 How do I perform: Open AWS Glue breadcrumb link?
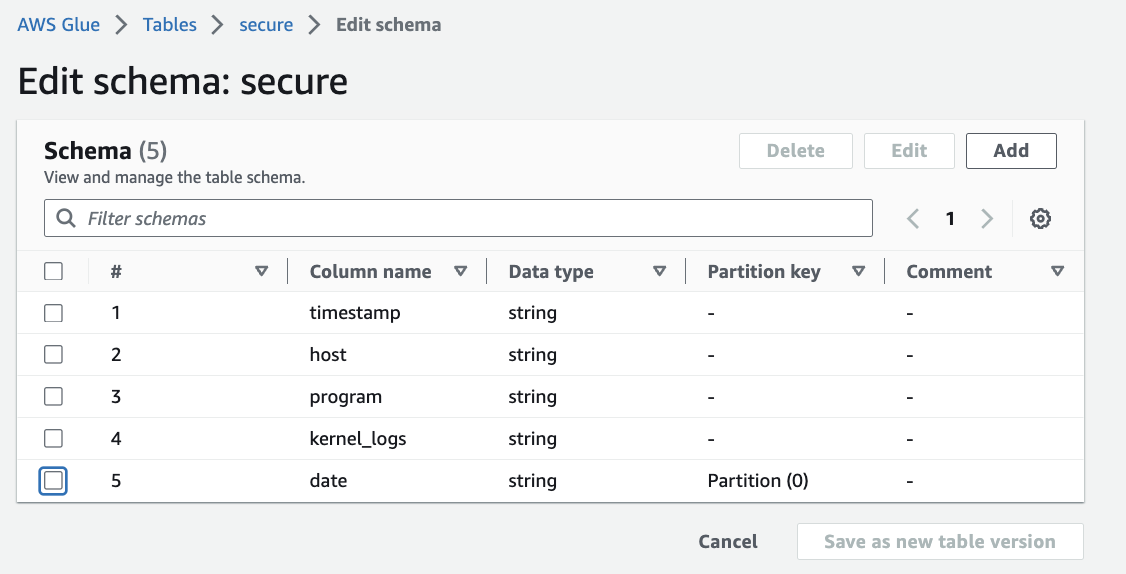tap(59, 25)
